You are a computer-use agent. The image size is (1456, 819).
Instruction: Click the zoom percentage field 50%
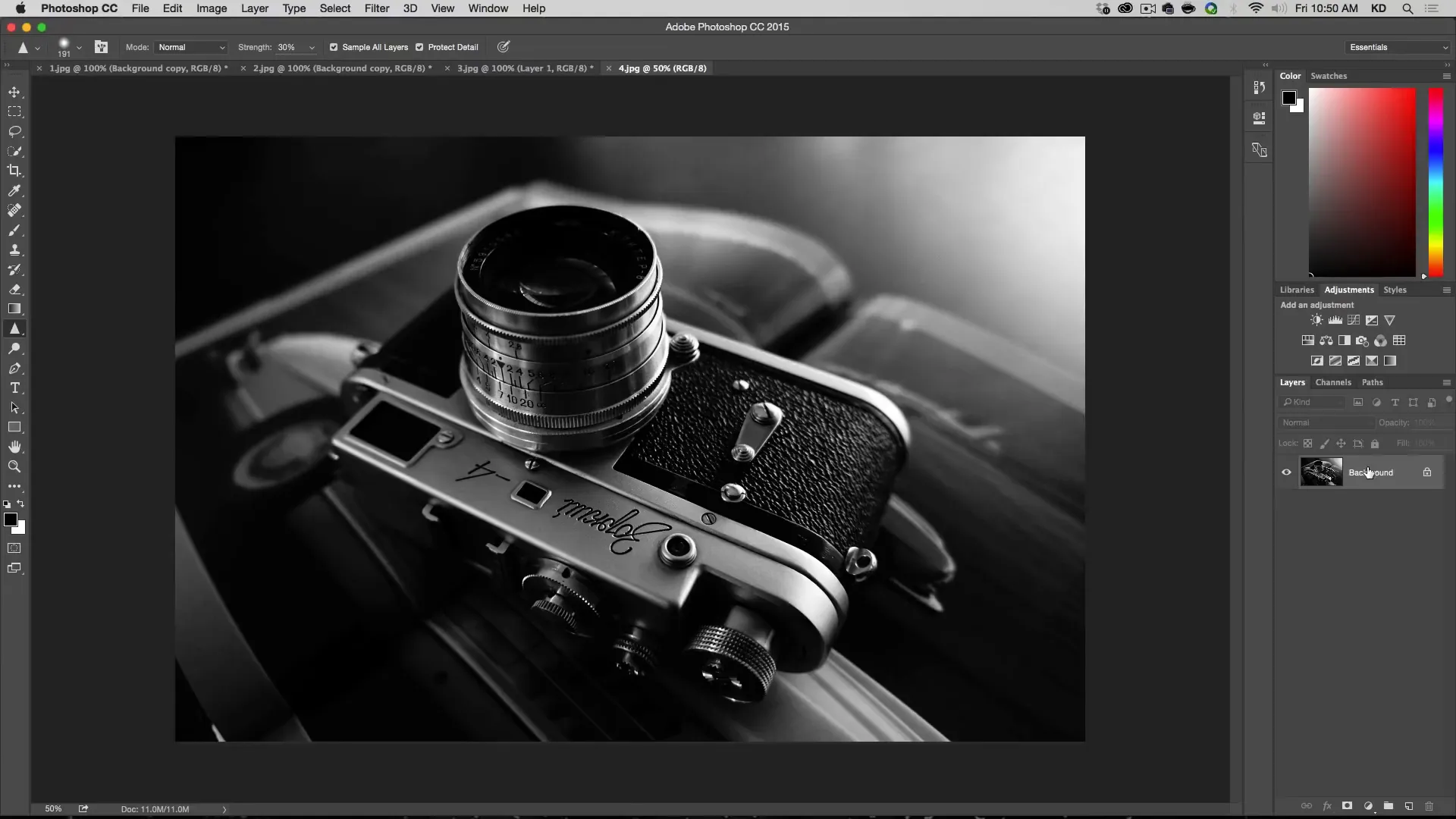(x=53, y=809)
